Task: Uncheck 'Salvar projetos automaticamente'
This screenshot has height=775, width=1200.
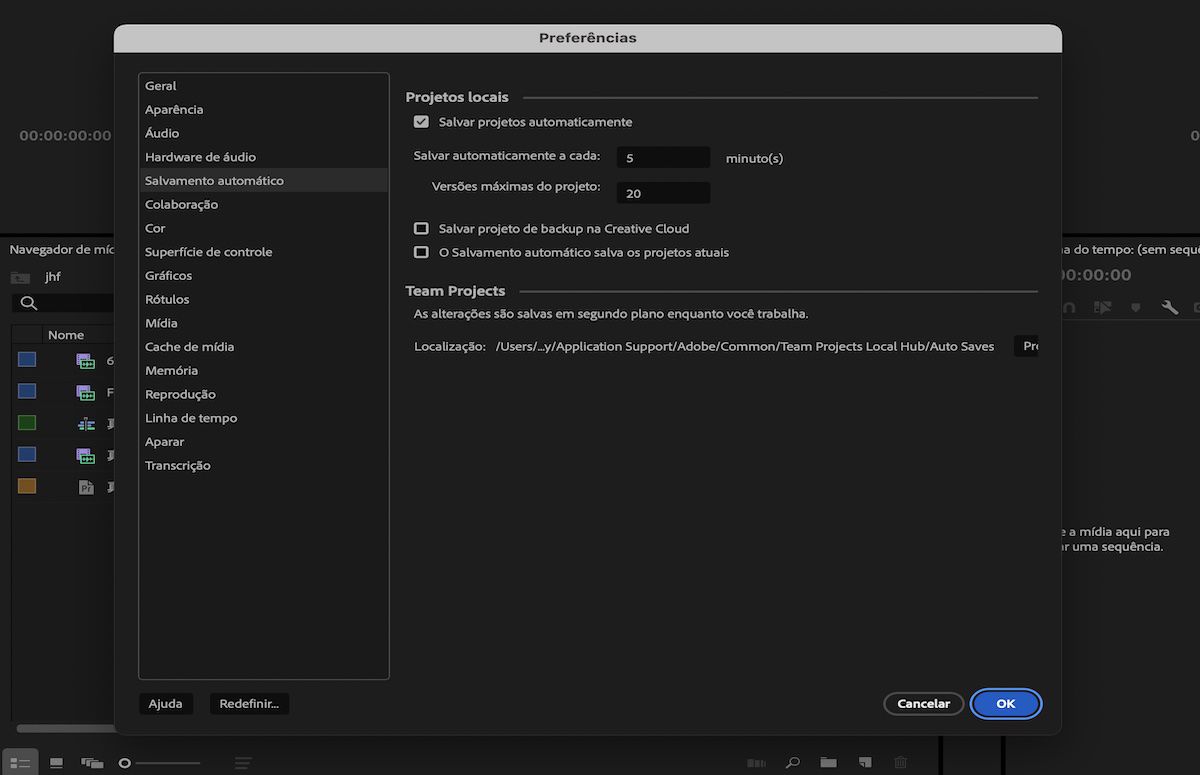Action: click(421, 122)
